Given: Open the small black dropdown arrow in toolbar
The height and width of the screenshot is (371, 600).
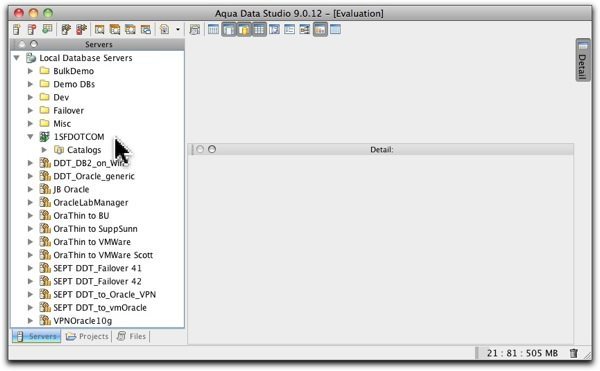Looking at the screenshot, I should [x=178, y=29].
